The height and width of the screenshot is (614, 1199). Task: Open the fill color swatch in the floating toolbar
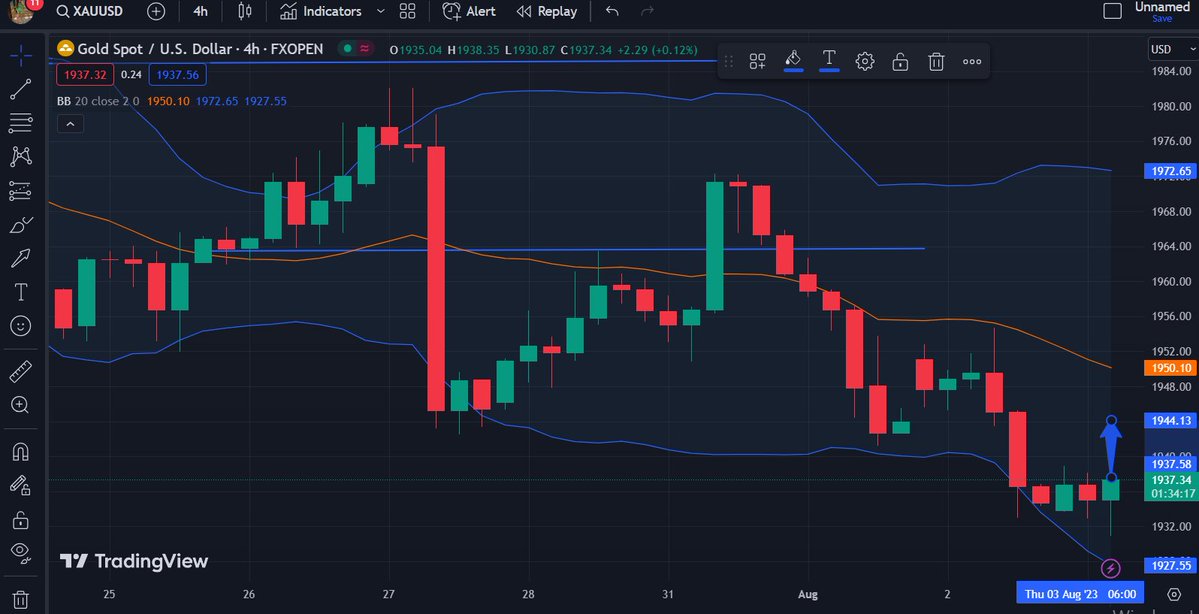[793, 61]
